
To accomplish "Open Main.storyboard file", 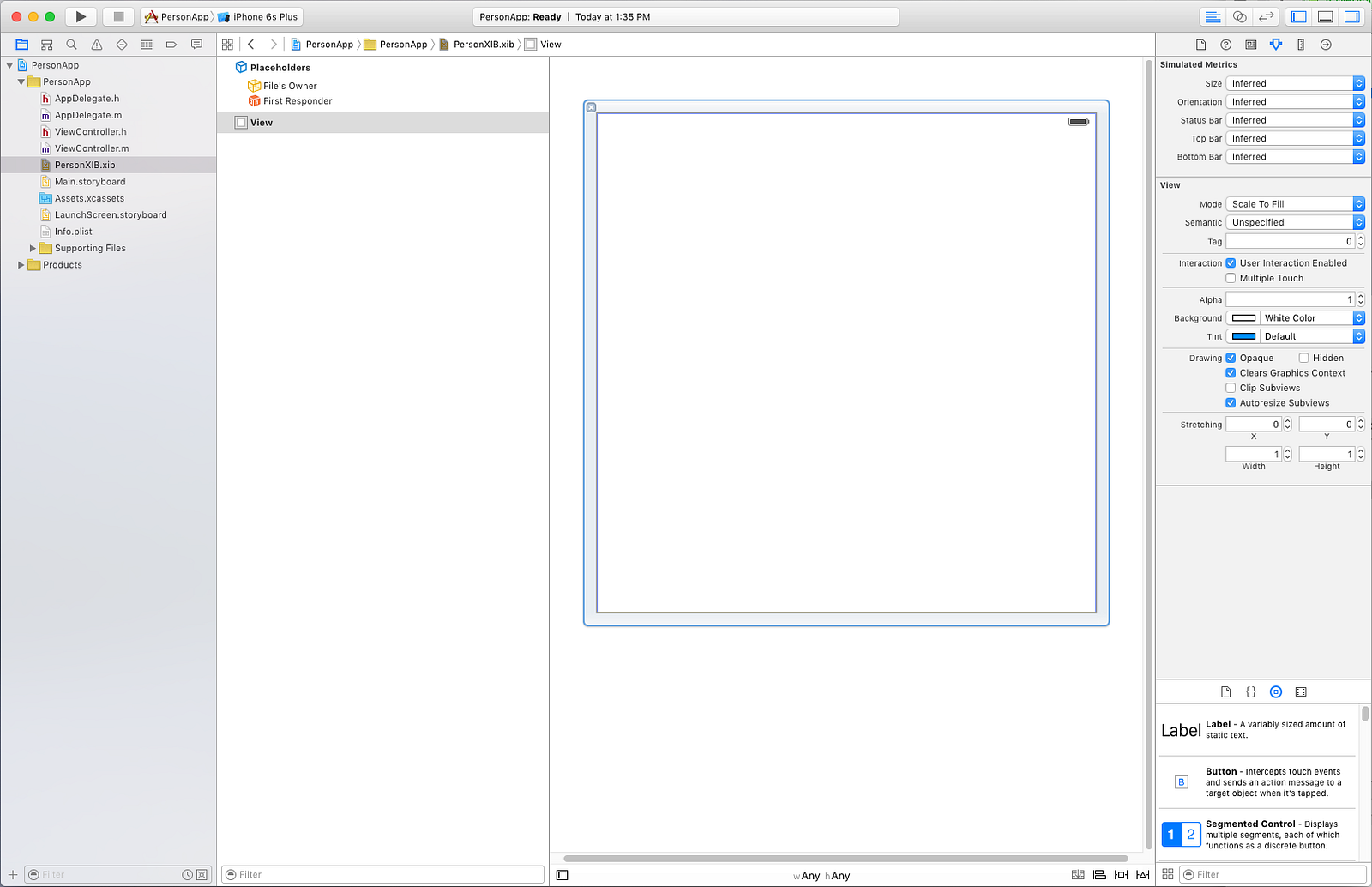I will tap(90, 182).
